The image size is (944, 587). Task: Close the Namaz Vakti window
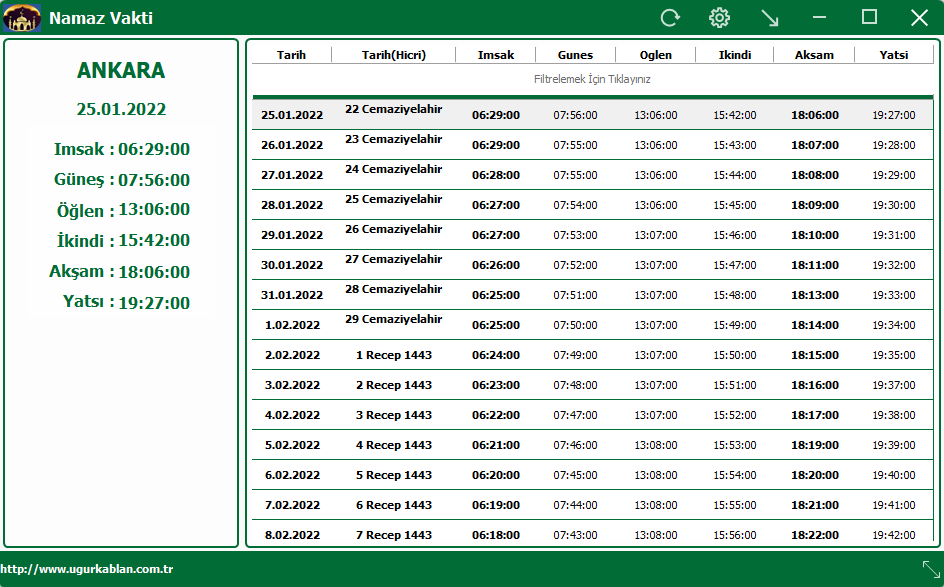click(x=919, y=18)
